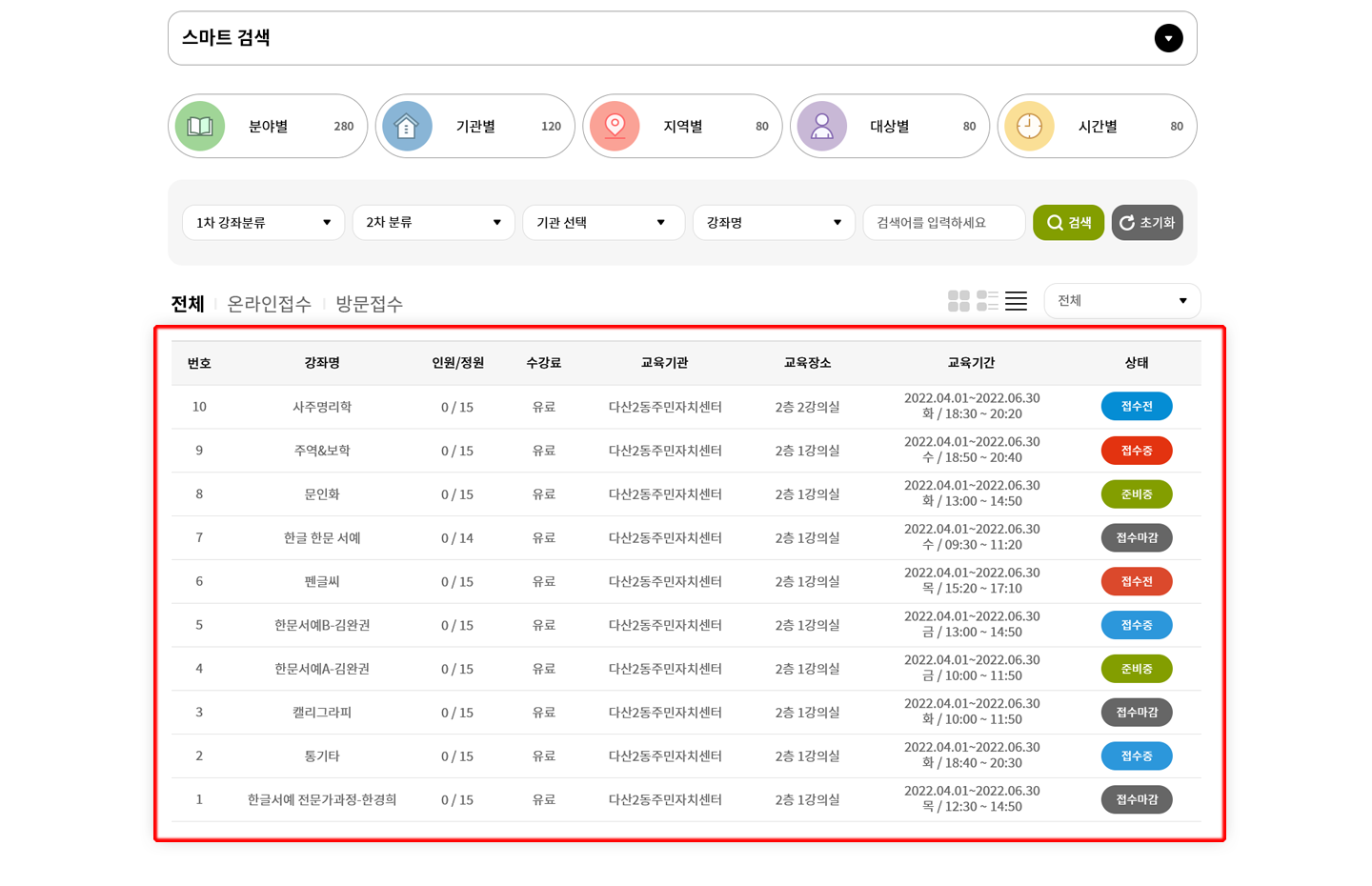1372x886 pixels.
Task: Click the 번호 column header
Action: pyautogui.click(x=199, y=363)
